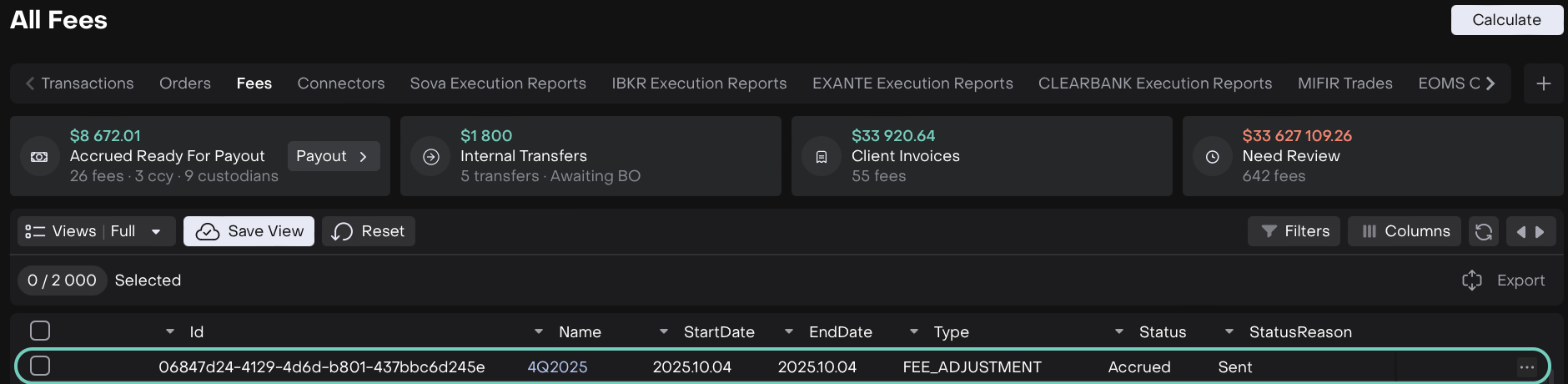The height and width of the screenshot is (384, 1568).
Task: Click the Client Invoices document icon
Action: 822,157
